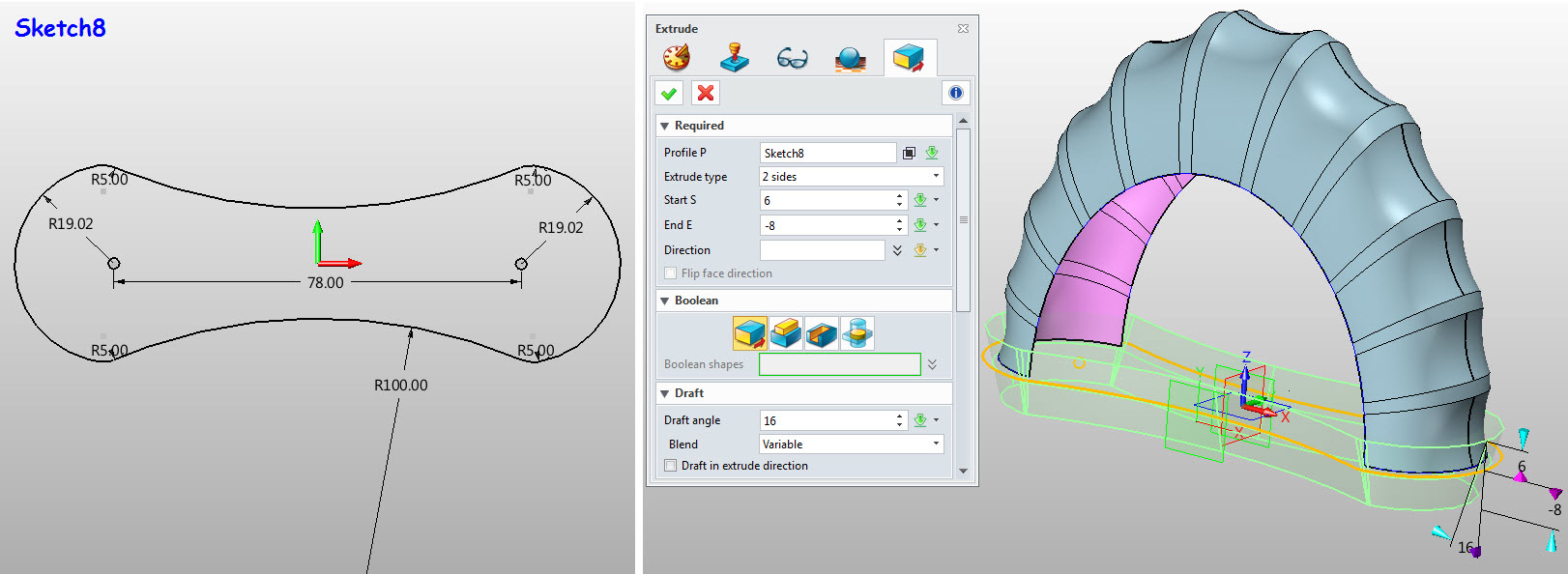Click the green arrow icon beside End E

[920, 225]
